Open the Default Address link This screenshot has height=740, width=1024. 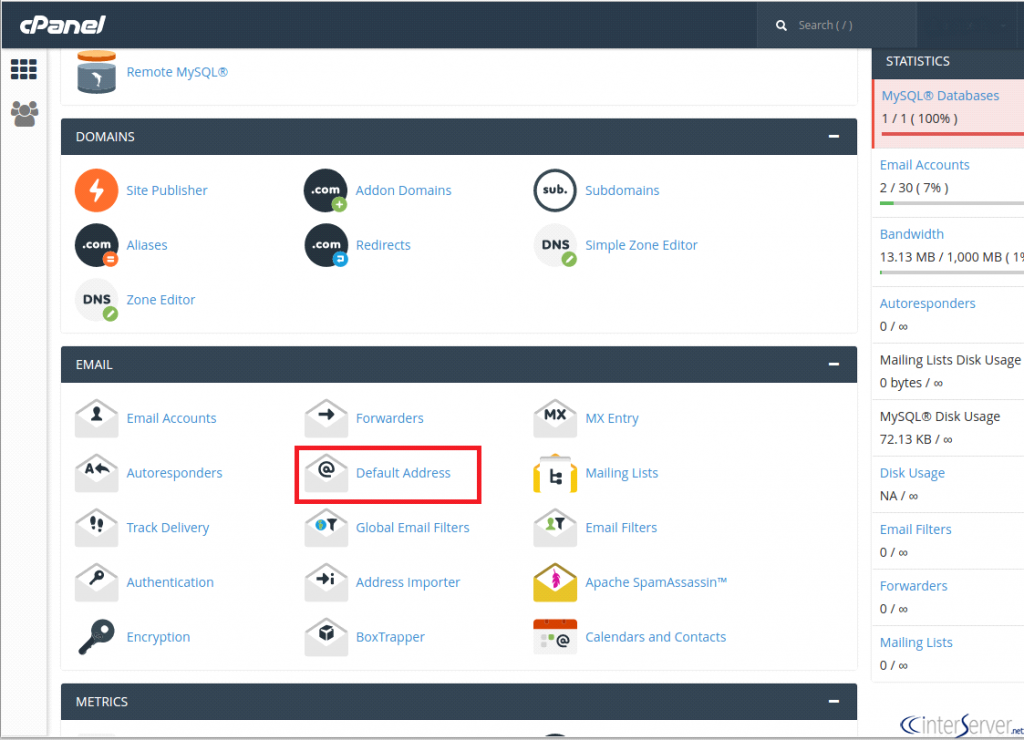[403, 473]
